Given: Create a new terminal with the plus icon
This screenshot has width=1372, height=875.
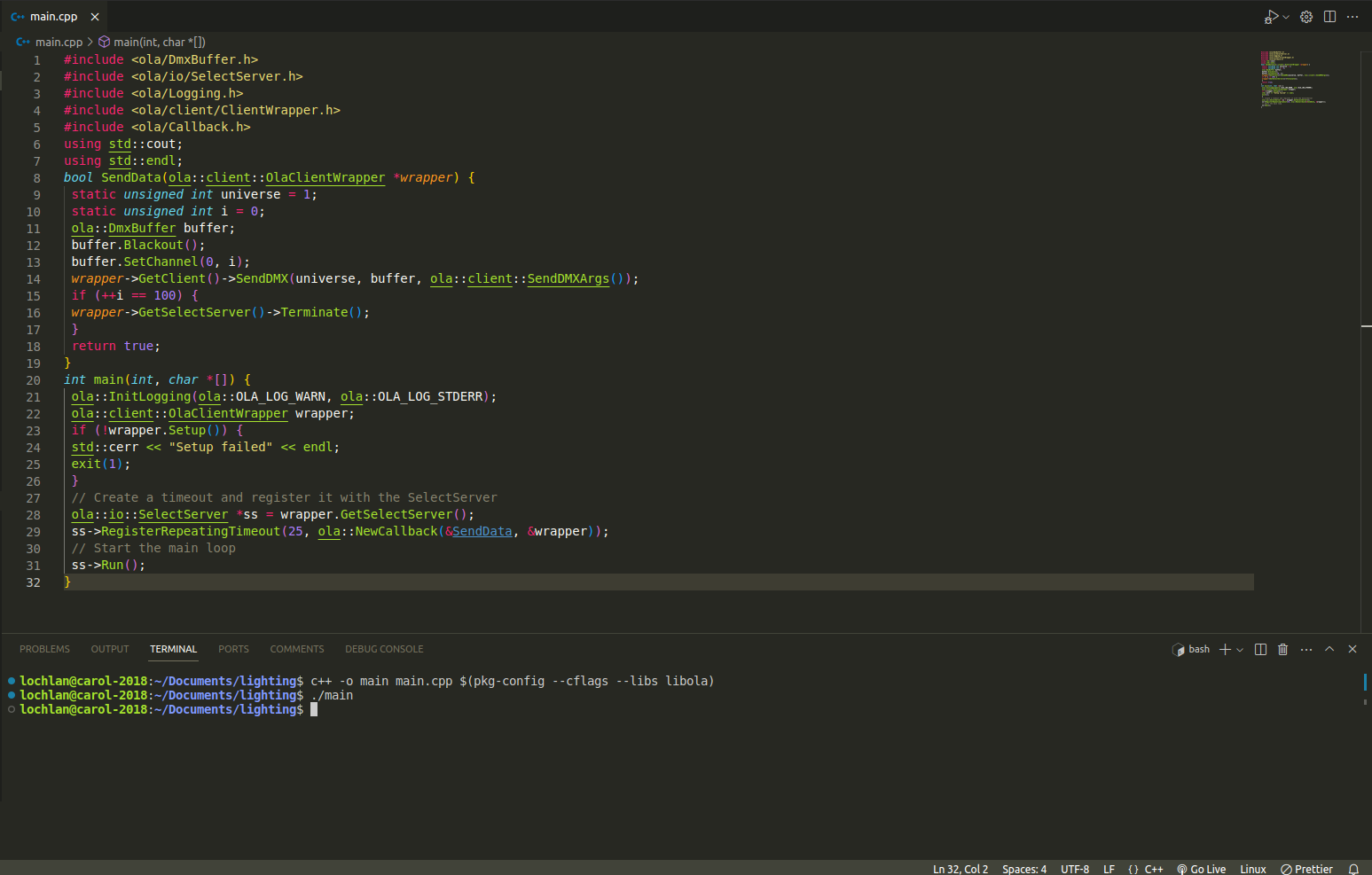Looking at the screenshot, I should coord(1225,649).
